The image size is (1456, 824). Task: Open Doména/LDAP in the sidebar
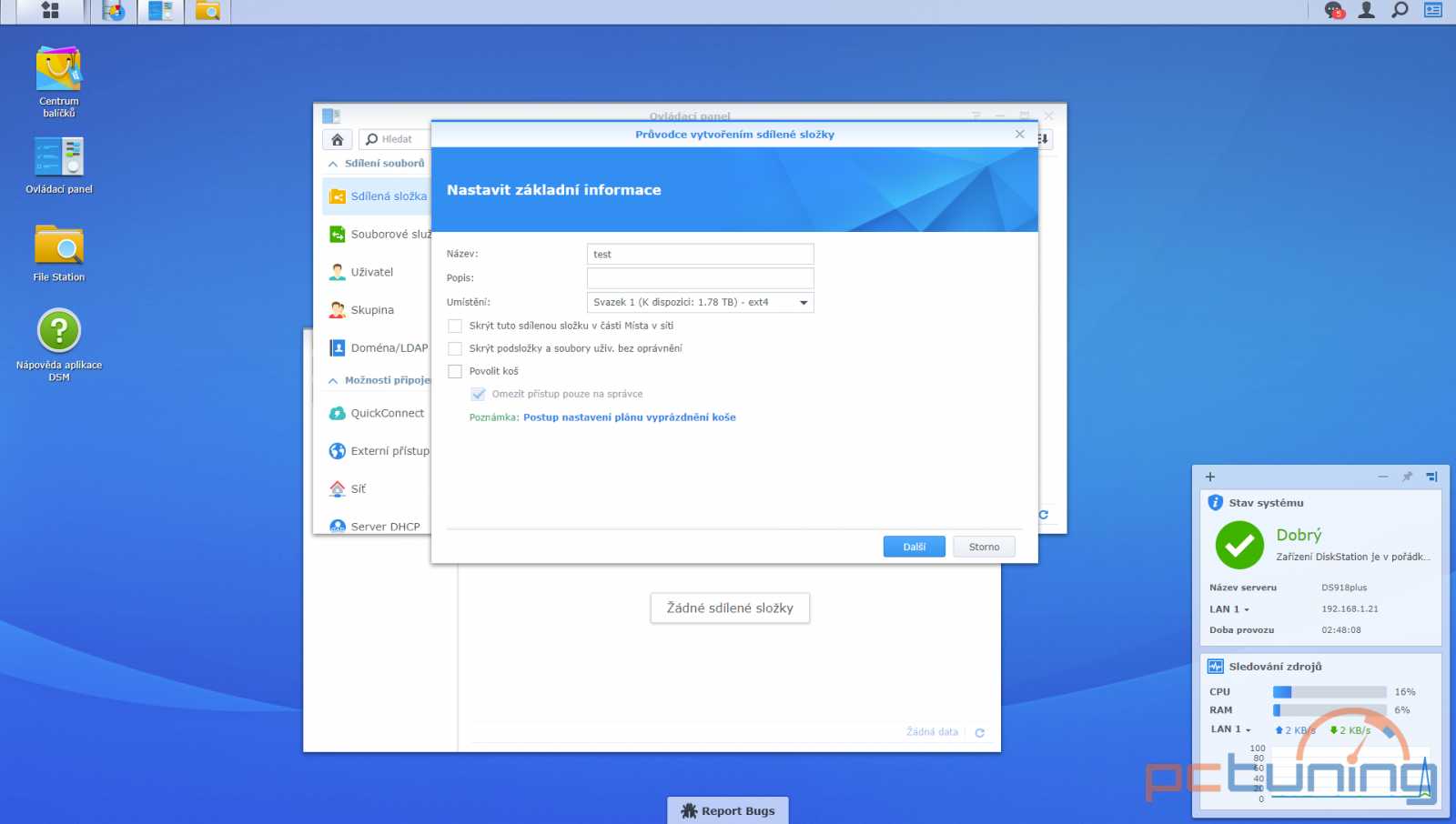[377, 348]
